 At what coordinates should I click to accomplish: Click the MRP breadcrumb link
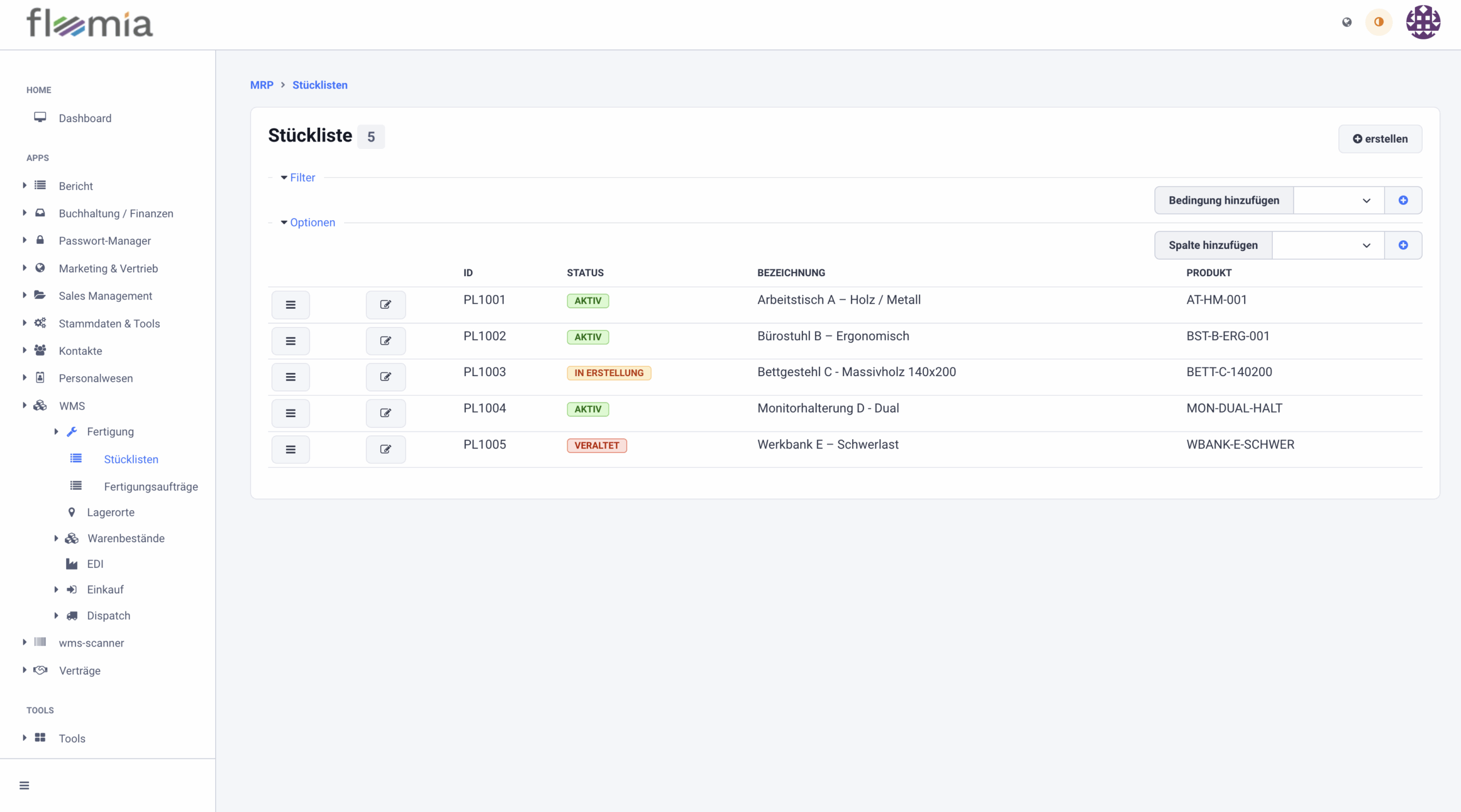[x=261, y=85]
